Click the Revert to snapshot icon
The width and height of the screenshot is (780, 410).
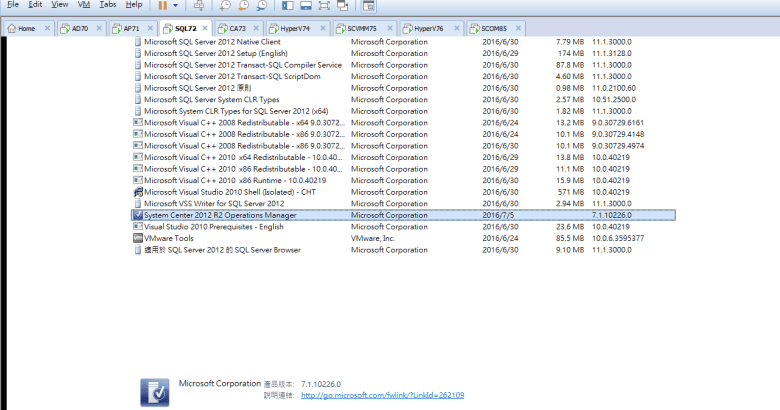[243, 5]
